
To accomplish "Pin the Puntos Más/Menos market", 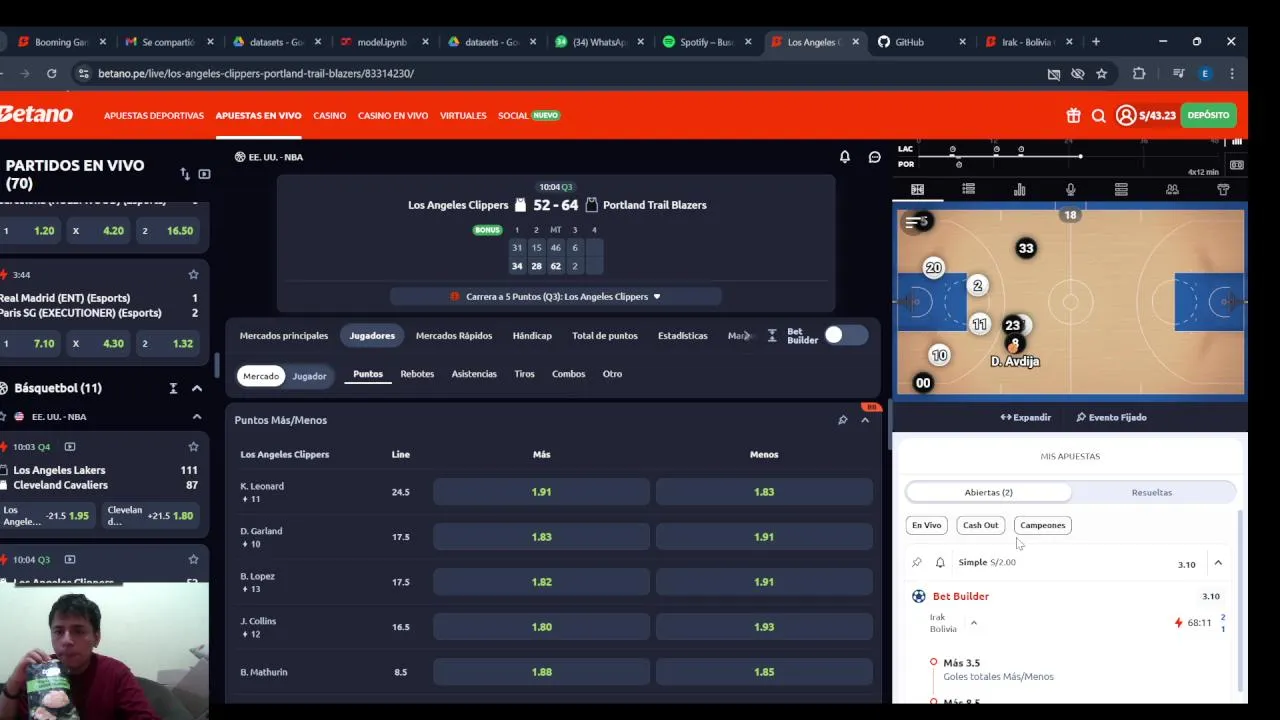I will click(843, 420).
